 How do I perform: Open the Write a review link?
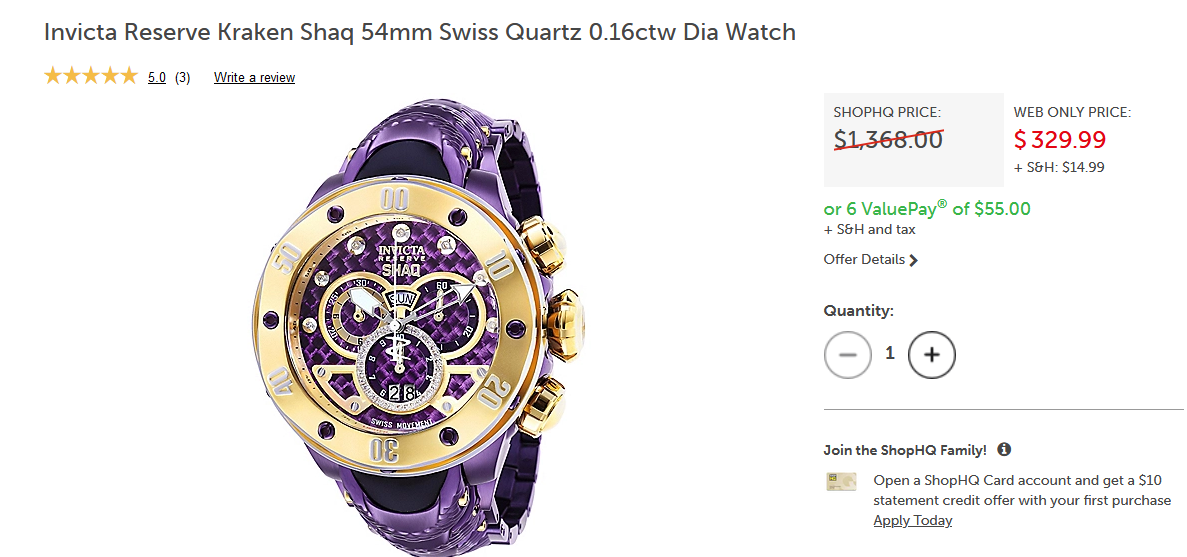point(254,77)
